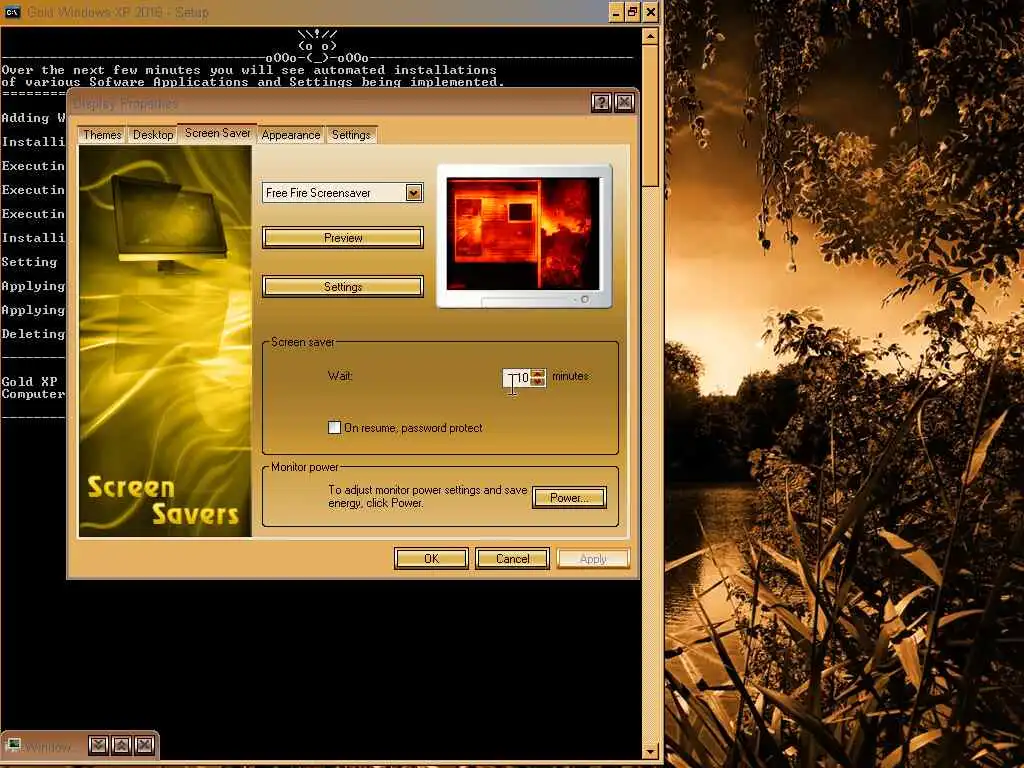
Task: Click the Gold Windows XP 2016 - Setup title text
Action: (118, 12)
